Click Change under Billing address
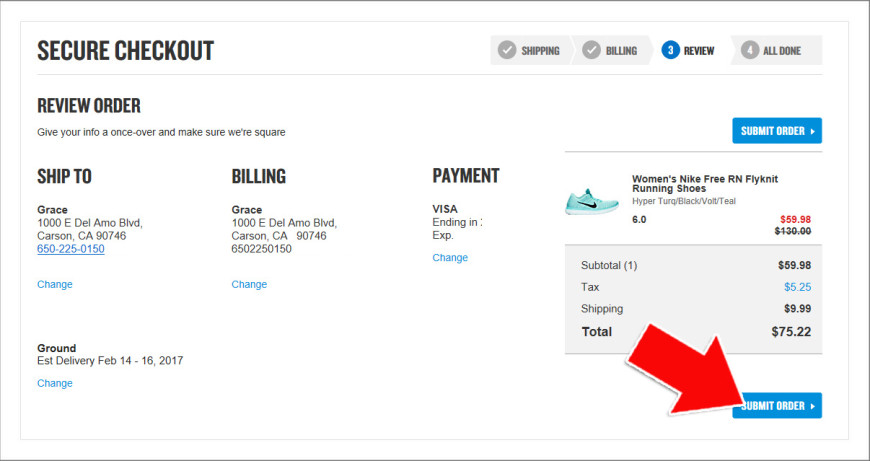The width and height of the screenshot is (870, 461). pyautogui.click(x=249, y=284)
